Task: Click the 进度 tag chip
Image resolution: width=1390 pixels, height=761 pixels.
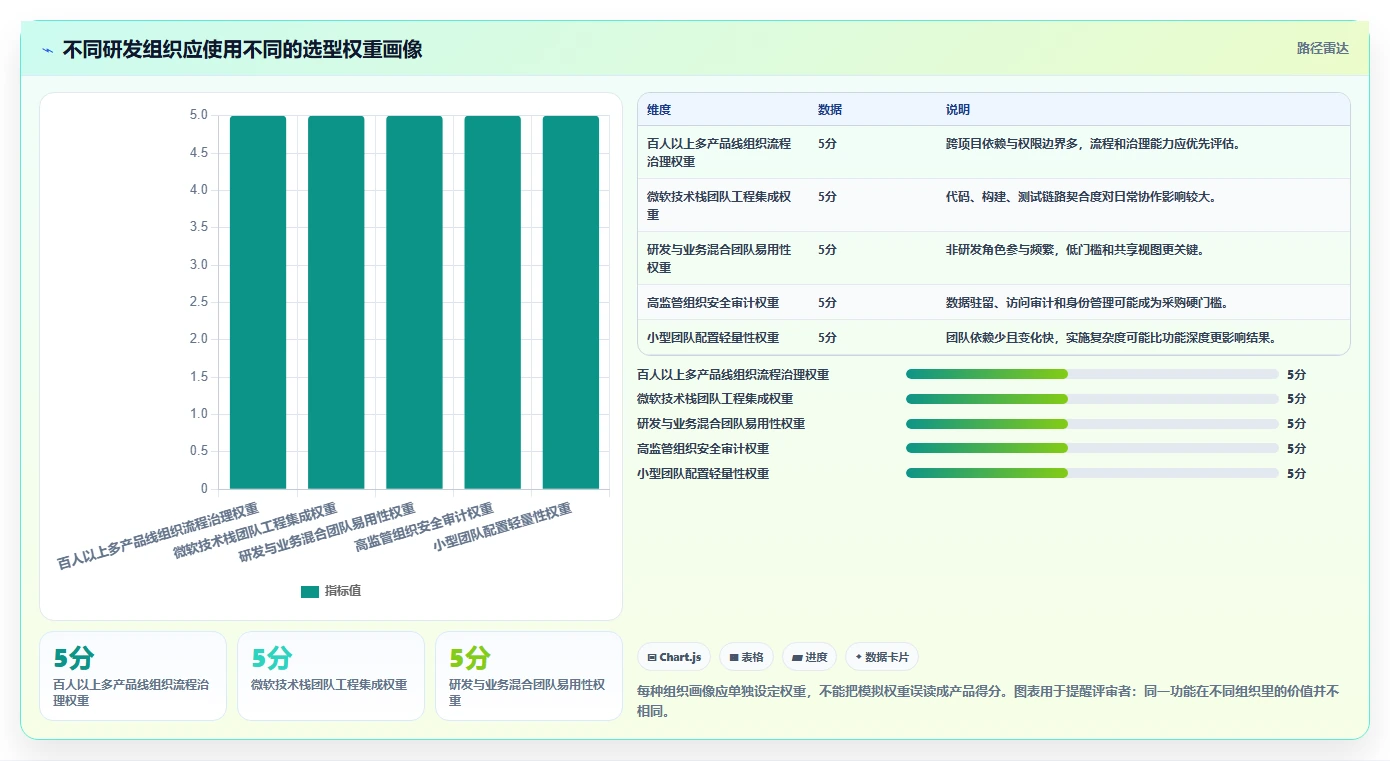Action: (809, 657)
